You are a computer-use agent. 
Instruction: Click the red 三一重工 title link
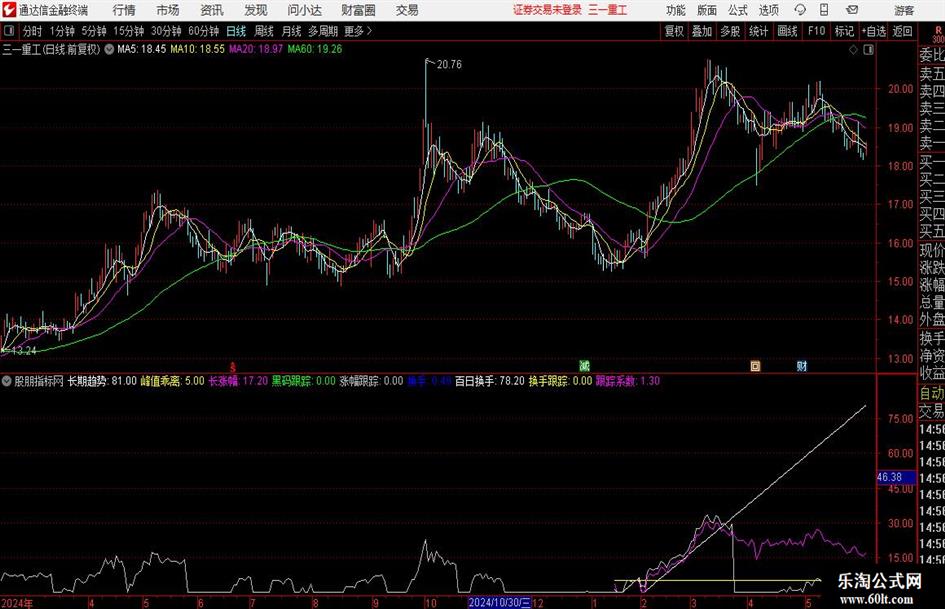[x=608, y=10]
